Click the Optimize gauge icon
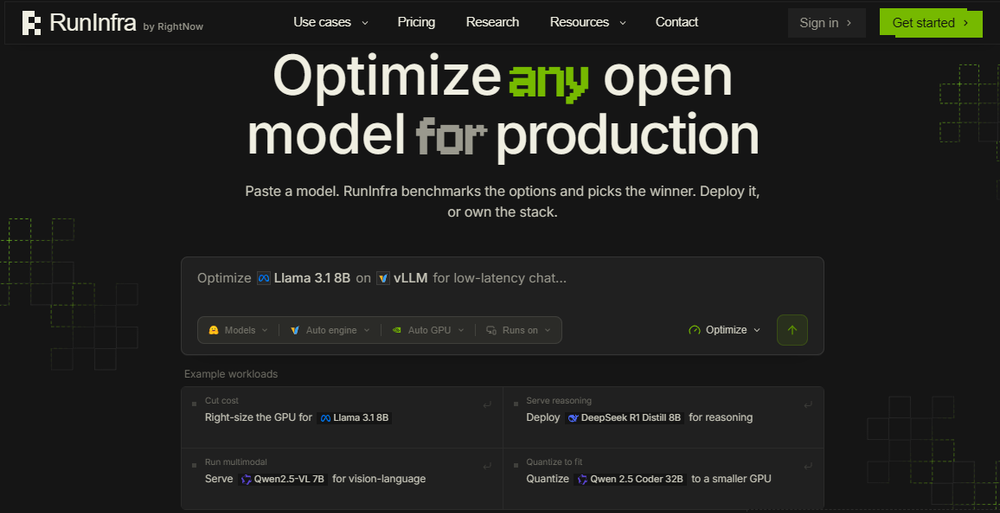Viewport: 1000px width, 513px height. (x=695, y=330)
